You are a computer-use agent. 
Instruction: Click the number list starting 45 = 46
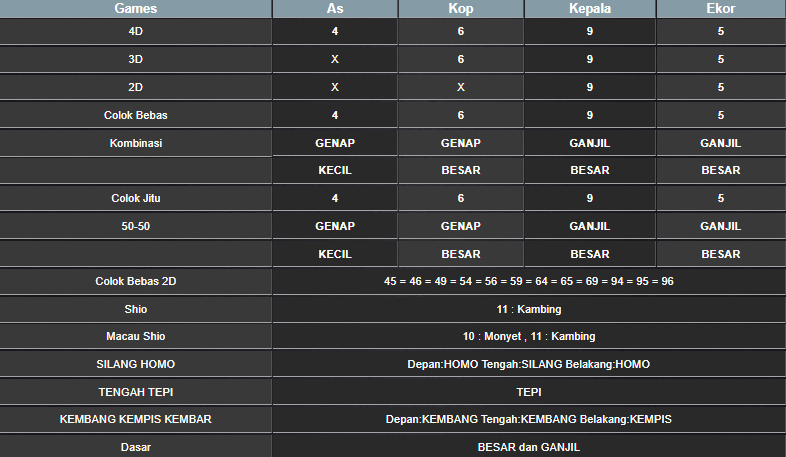[x=529, y=282]
